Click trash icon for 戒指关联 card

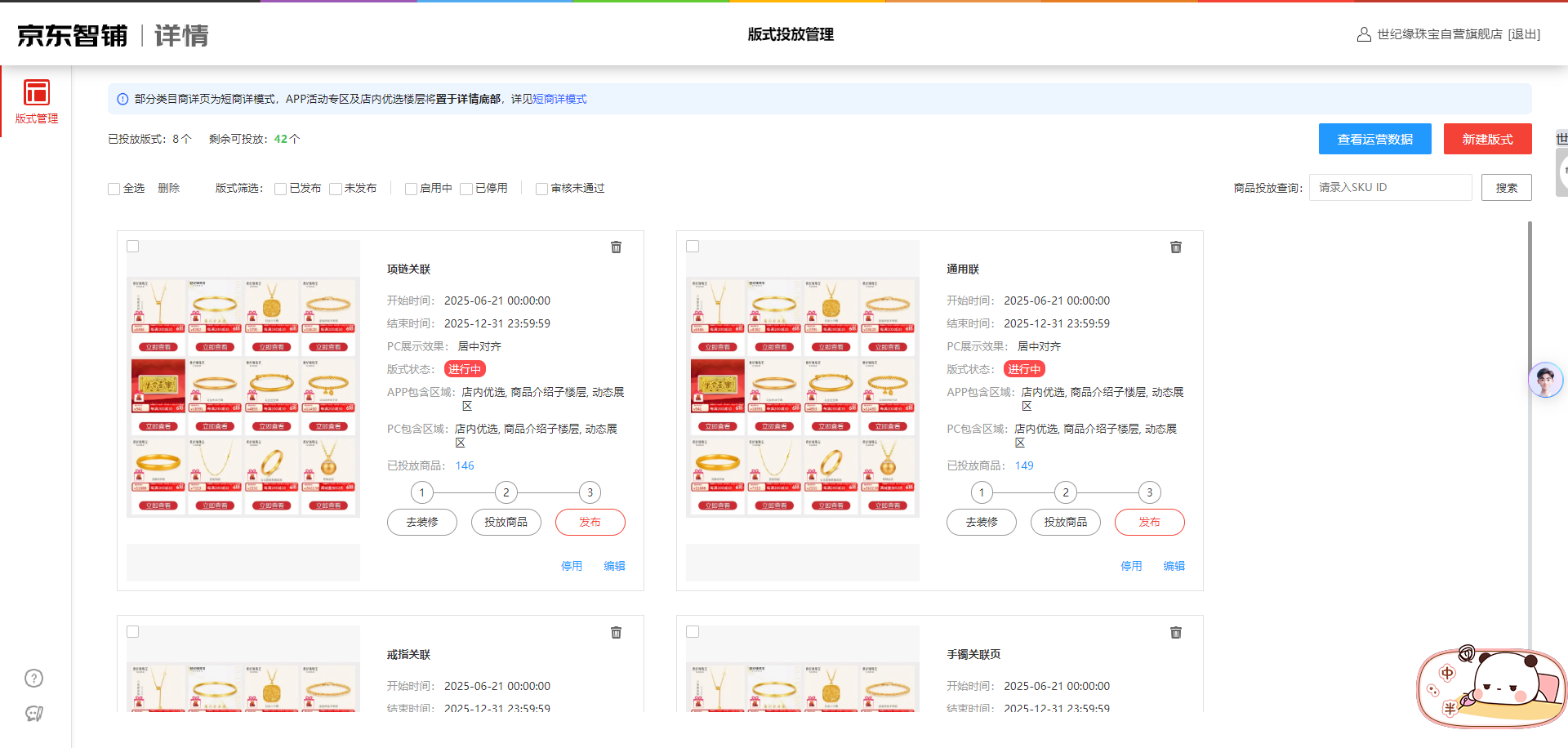point(616,633)
